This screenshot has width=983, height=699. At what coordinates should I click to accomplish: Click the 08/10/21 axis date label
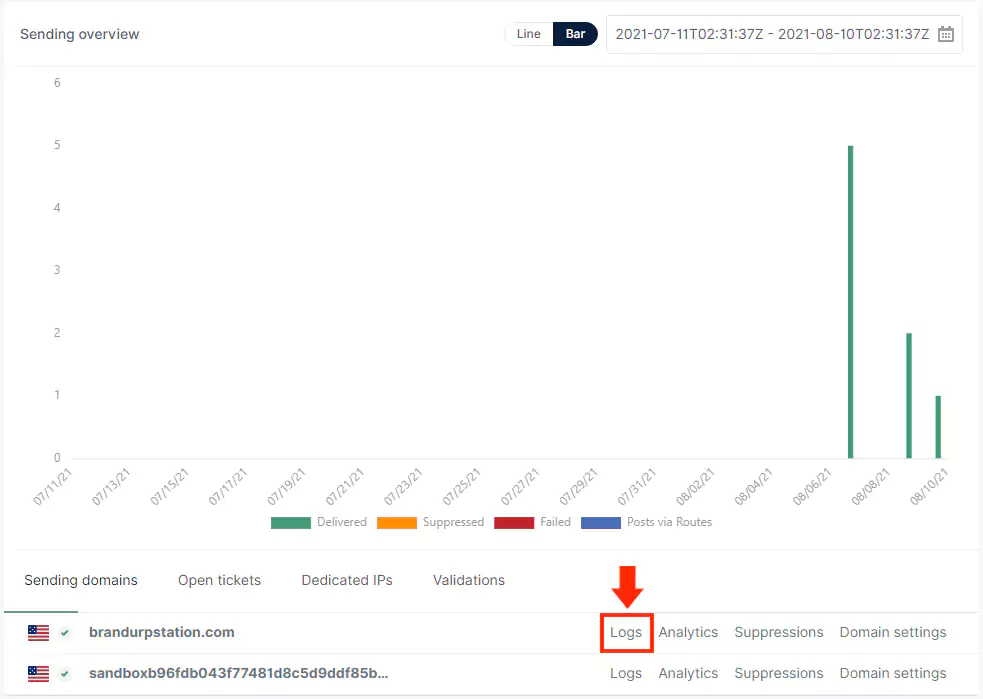click(929, 486)
